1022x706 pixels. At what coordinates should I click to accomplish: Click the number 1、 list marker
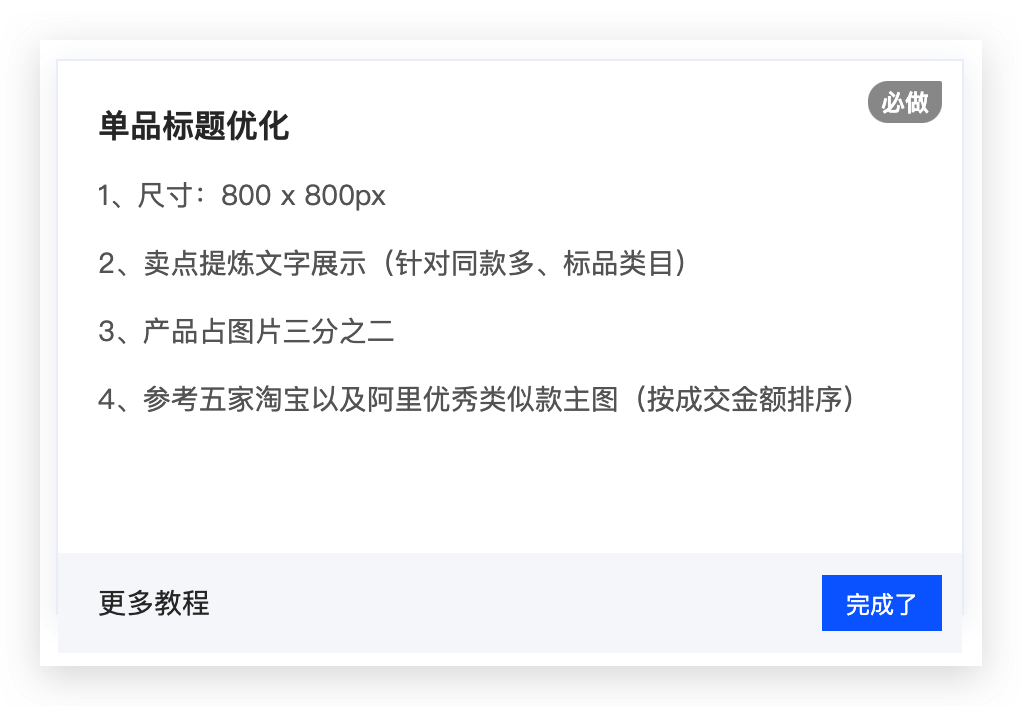pos(111,195)
